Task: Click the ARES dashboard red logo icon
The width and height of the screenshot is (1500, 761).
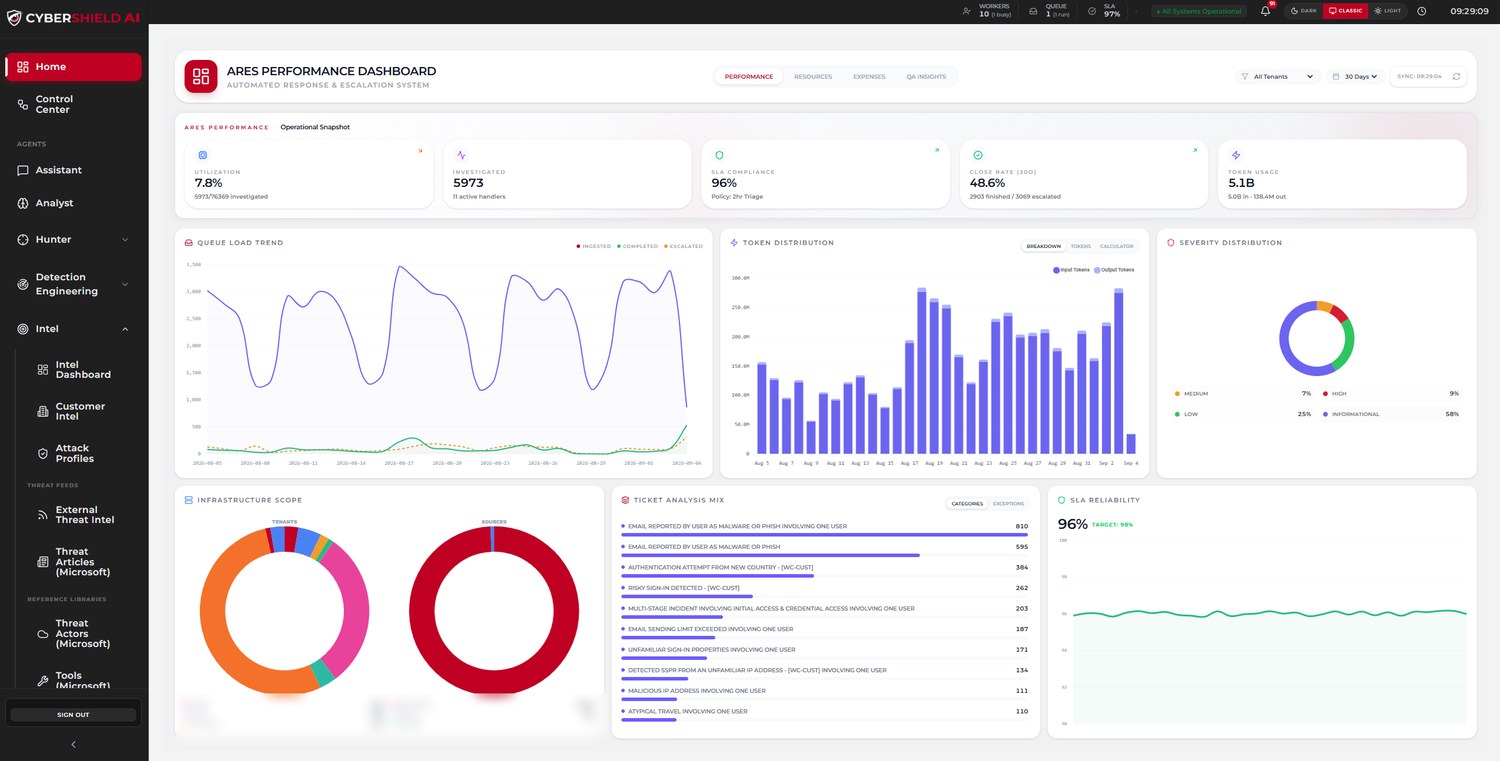Action: click(201, 77)
